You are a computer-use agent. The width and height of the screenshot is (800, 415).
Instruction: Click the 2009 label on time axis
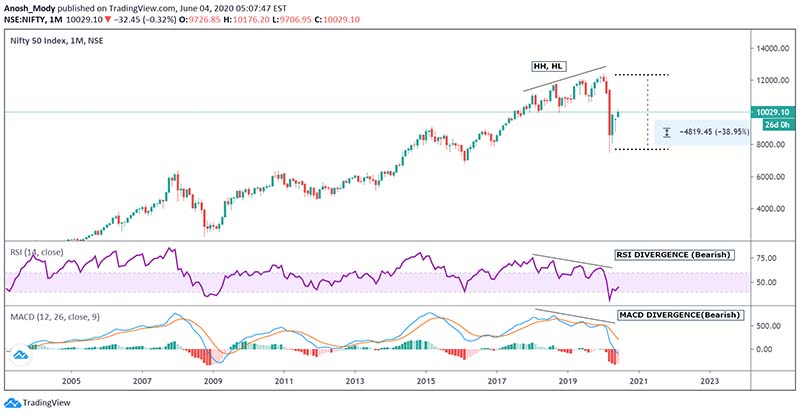(x=213, y=381)
